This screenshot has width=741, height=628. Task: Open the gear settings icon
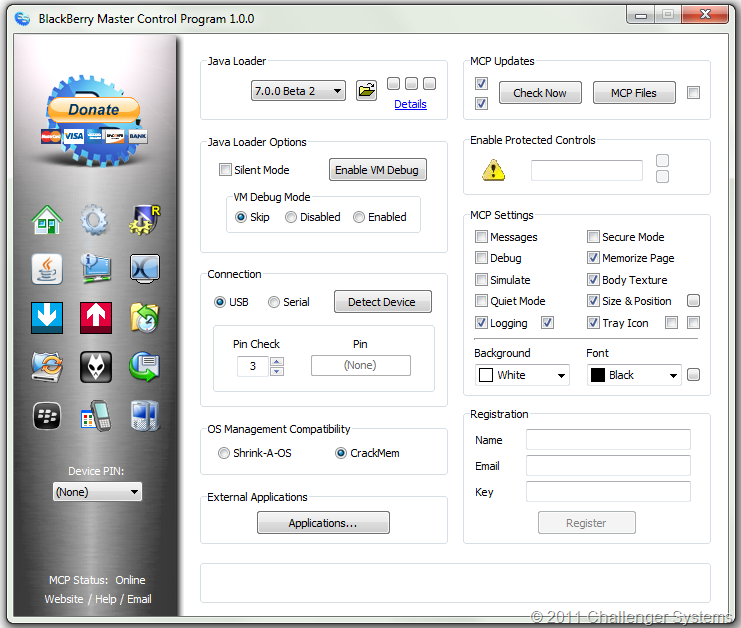point(94,220)
